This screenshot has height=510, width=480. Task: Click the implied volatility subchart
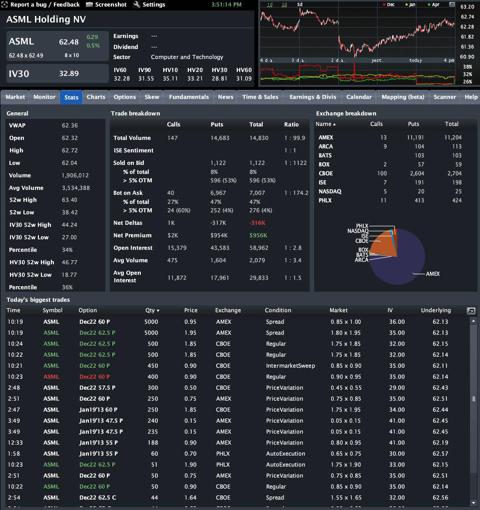point(357,75)
